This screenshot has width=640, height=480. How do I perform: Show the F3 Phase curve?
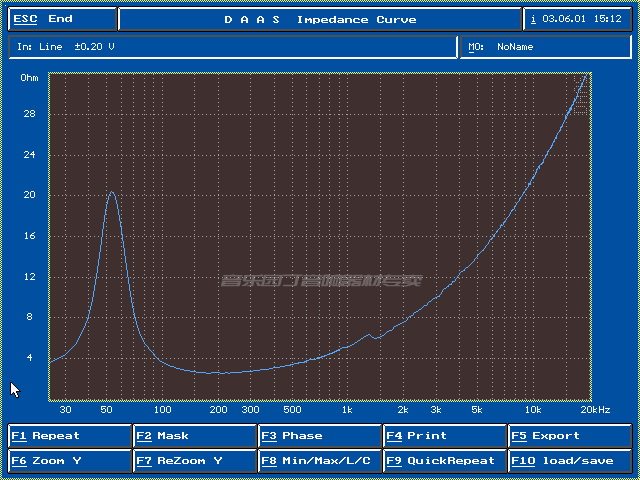320,436
